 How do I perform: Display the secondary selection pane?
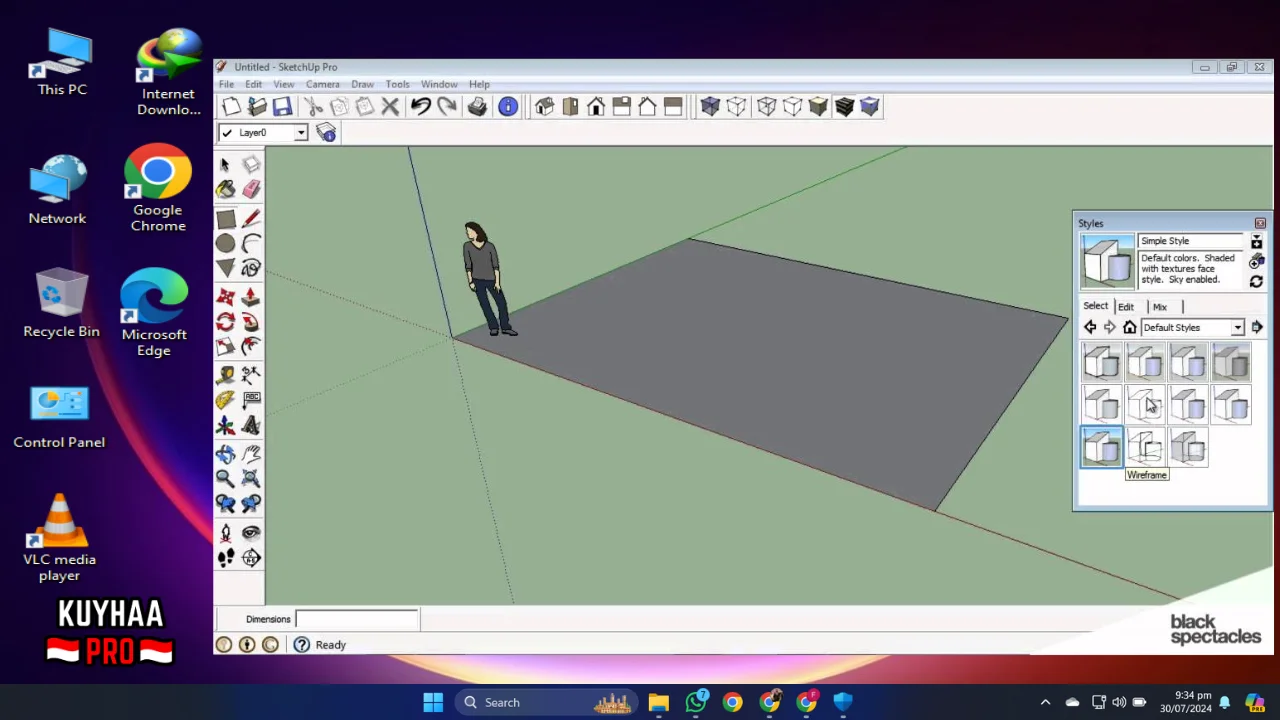click(x=1257, y=242)
